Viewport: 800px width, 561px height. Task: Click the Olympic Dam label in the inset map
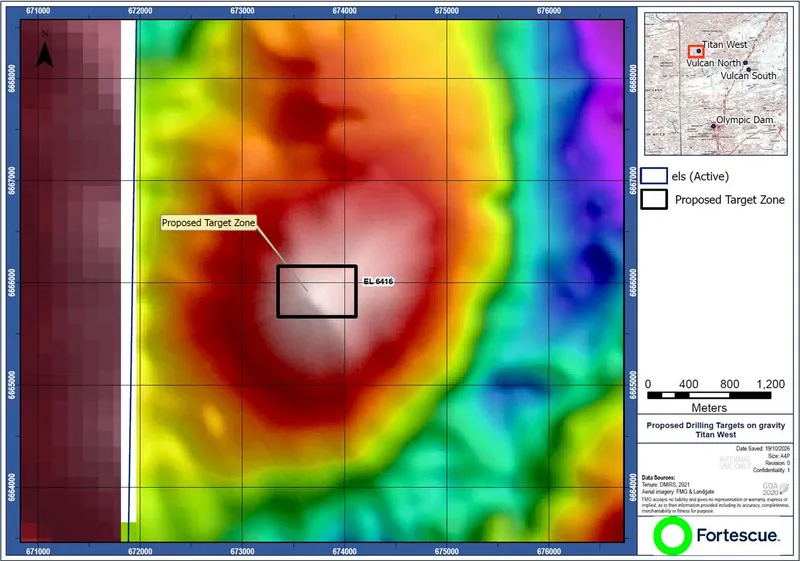(745, 120)
